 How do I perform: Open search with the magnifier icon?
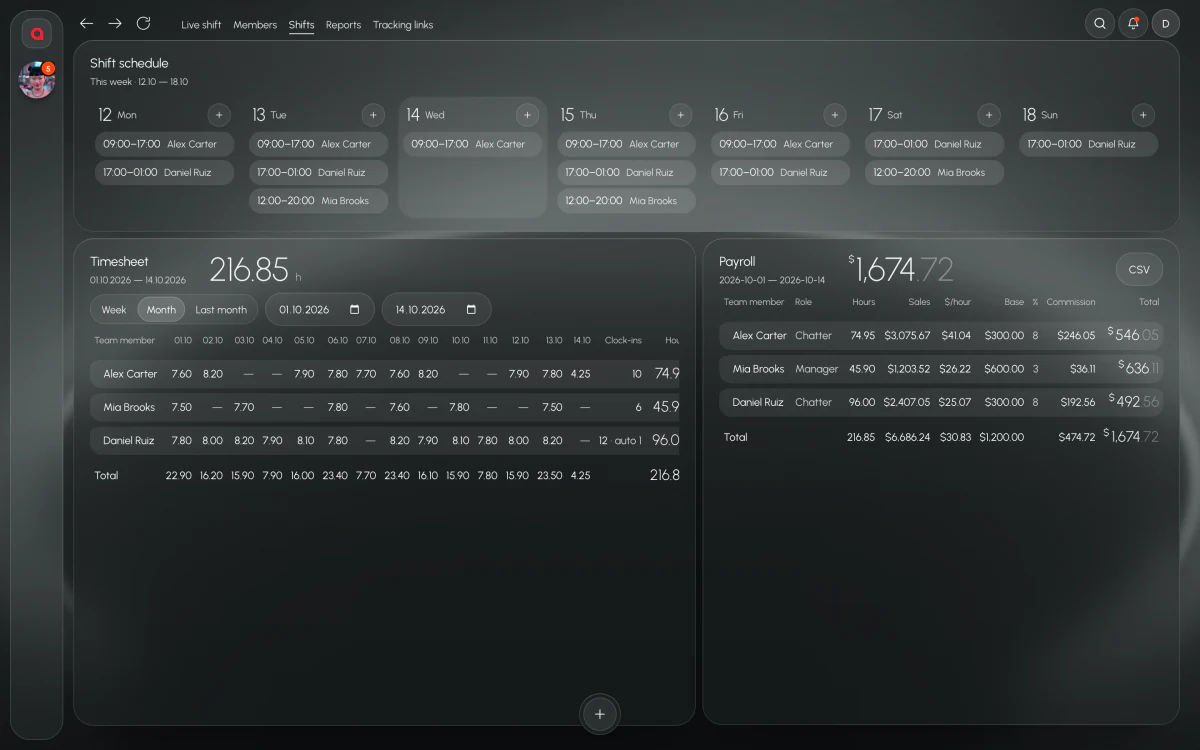(1100, 24)
